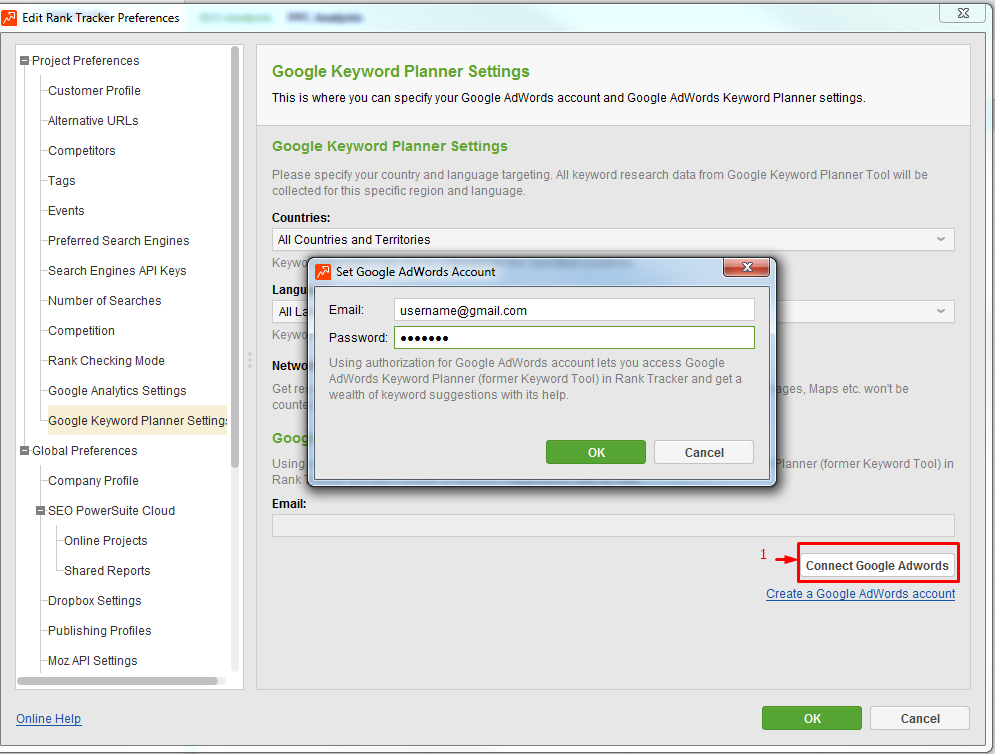Close the Edit Rank Tracker Preferences window
This screenshot has width=995, height=754.
point(963,13)
